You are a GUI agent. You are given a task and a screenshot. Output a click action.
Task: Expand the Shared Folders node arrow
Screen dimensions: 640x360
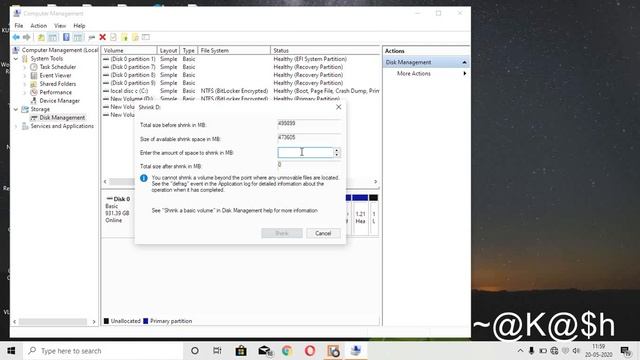pos(24,84)
